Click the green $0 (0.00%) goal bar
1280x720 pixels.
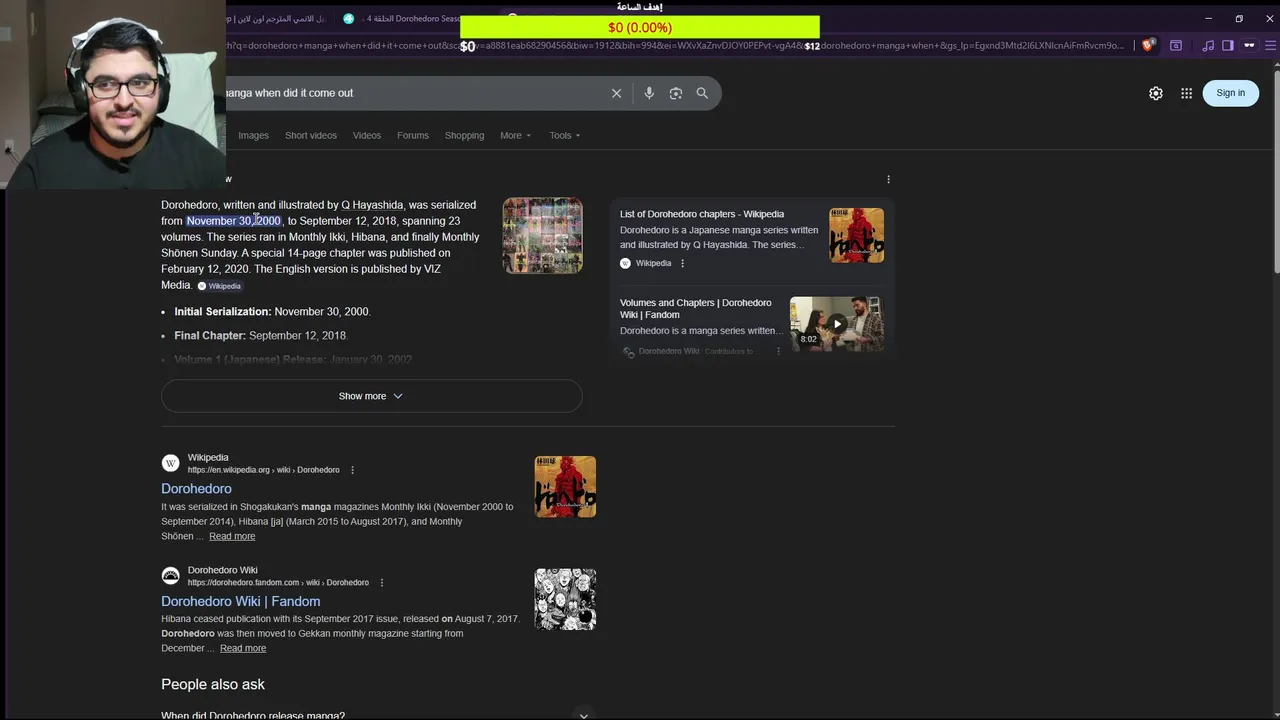(640, 27)
